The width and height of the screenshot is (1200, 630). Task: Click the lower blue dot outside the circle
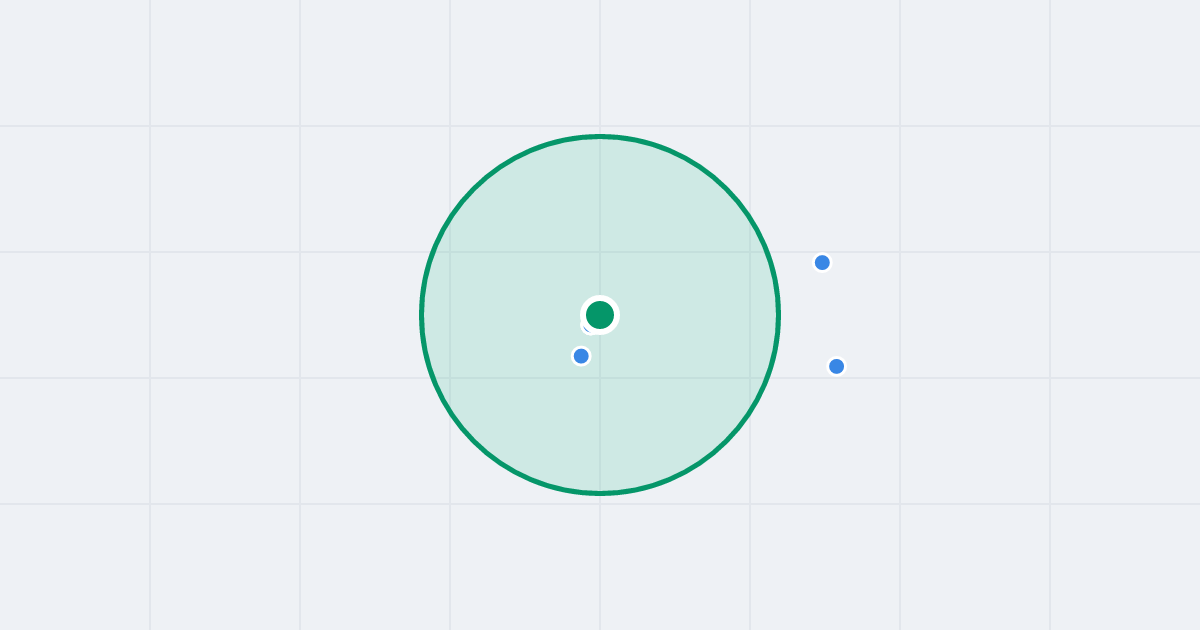pyautogui.click(x=837, y=366)
